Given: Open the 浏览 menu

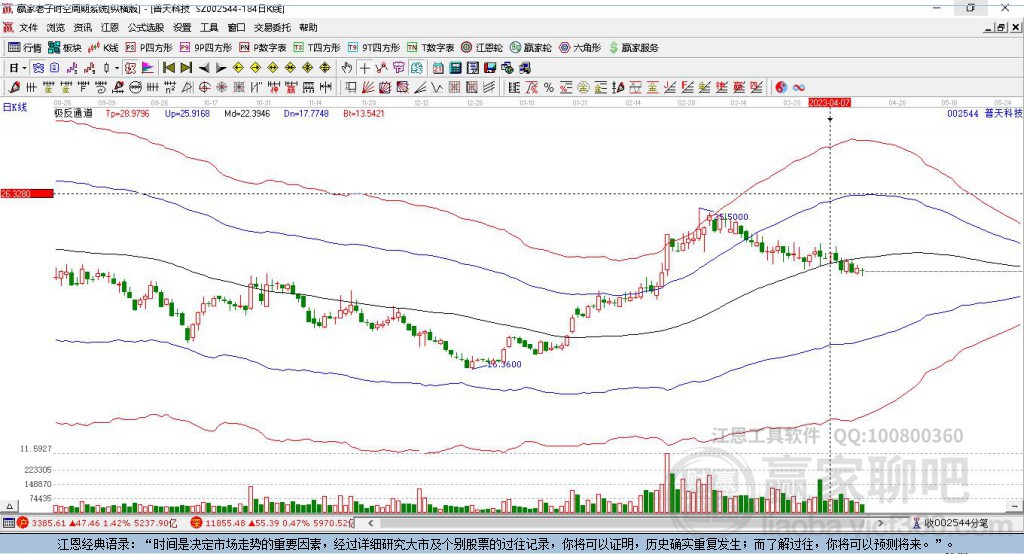Looking at the screenshot, I should pyautogui.click(x=56, y=27).
